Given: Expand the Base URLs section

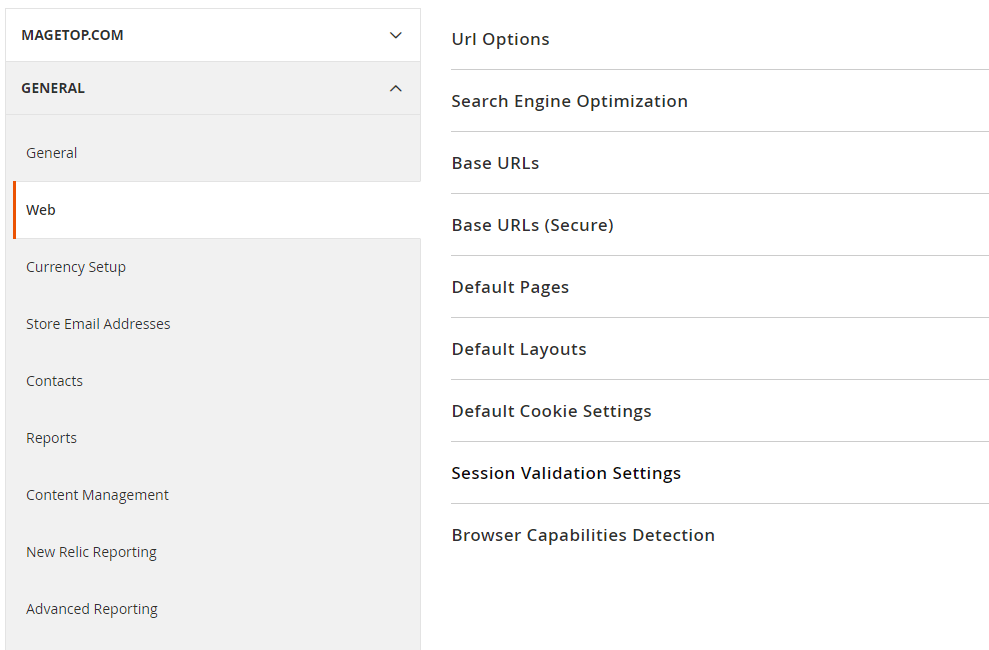Looking at the screenshot, I should 495,163.
